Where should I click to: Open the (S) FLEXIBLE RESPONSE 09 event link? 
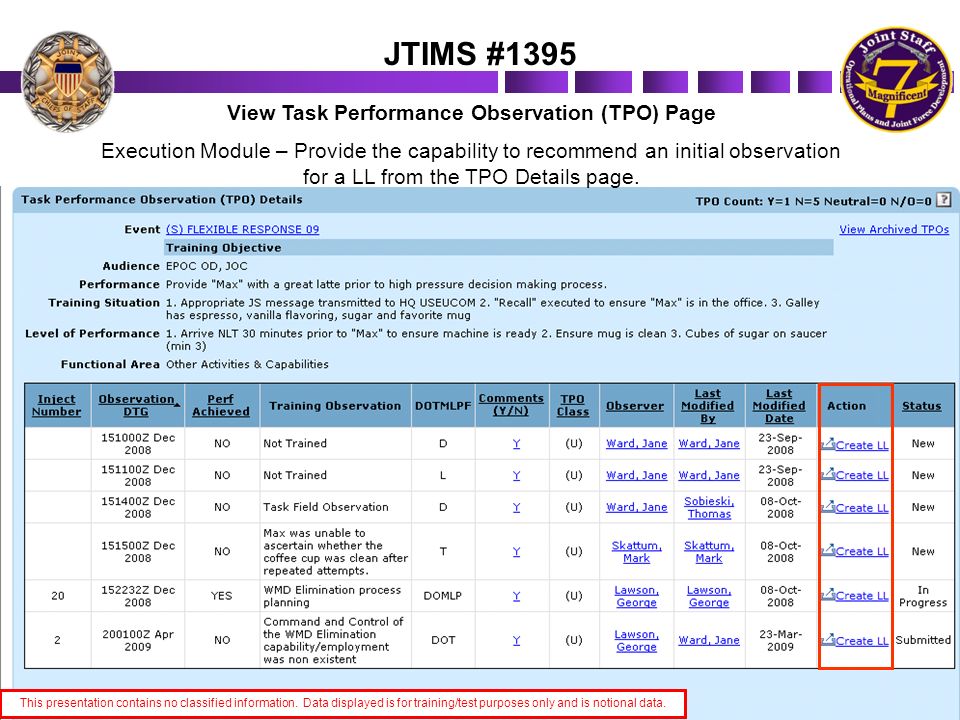click(x=242, y=229)
